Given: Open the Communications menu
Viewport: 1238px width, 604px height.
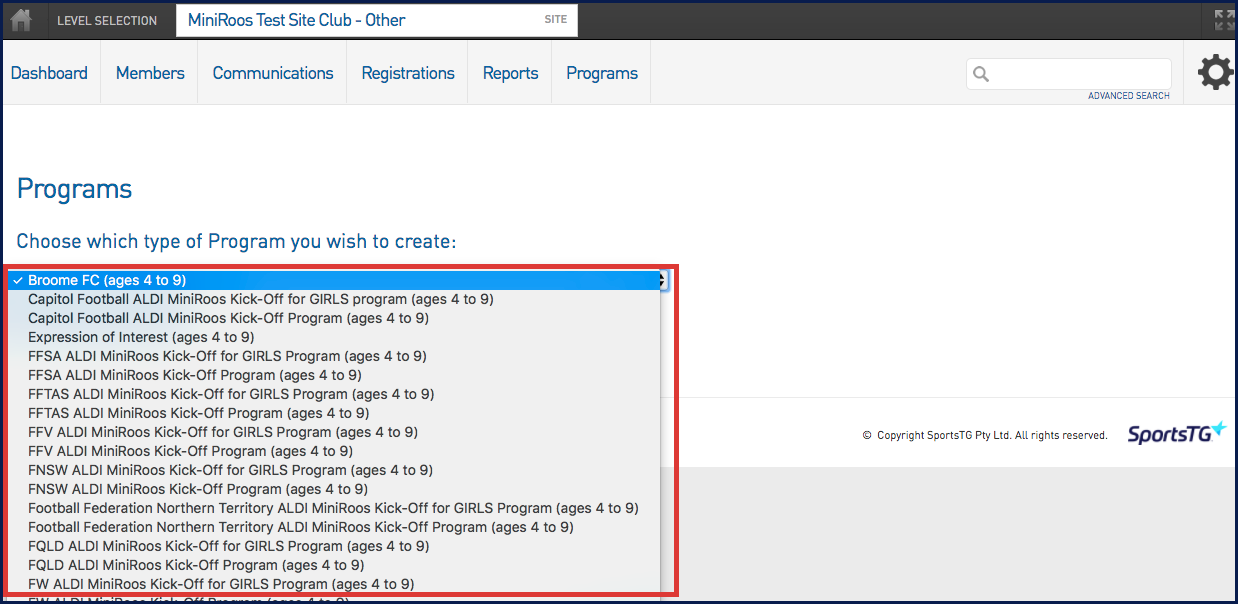Looking at the screenshot, I should [273, 73].
